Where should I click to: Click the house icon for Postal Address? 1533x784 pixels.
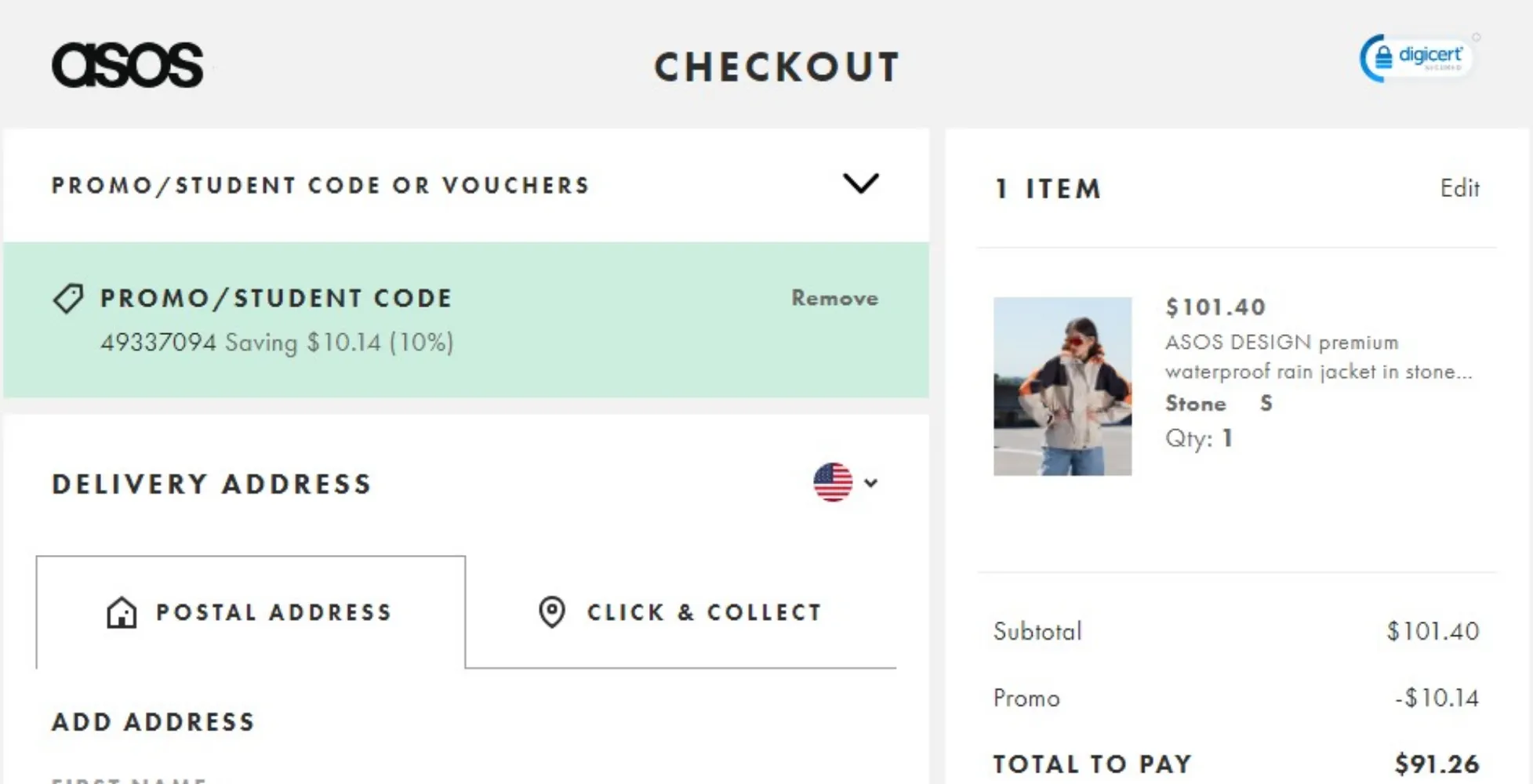(122, 612)
